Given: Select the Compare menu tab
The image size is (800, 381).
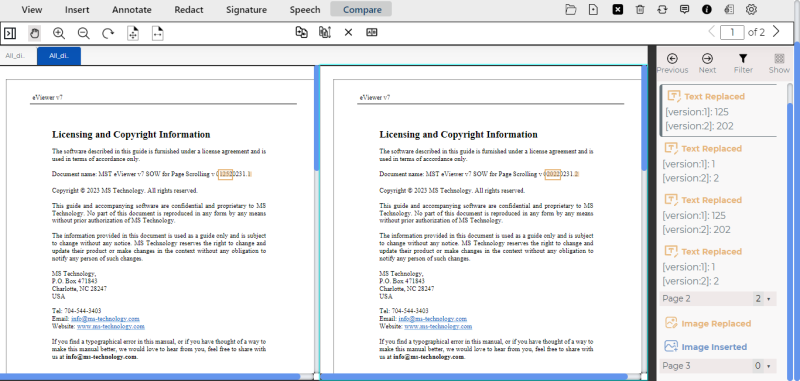Looking at the screenshot, I should click(362, 10).
